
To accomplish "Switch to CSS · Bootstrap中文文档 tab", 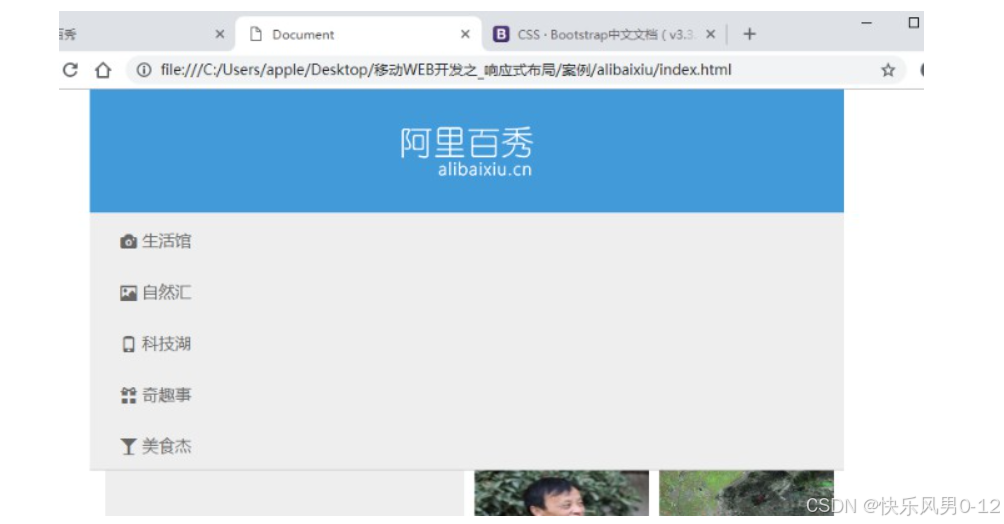I will coord(604,34).
